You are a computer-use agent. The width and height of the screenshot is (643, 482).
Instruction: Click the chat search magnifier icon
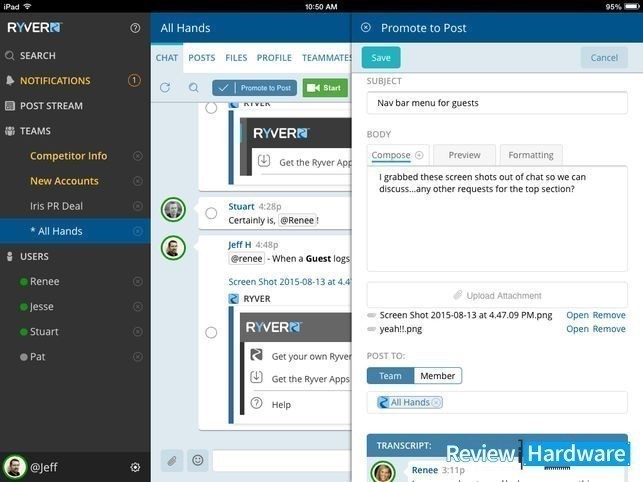click(194, 87)
